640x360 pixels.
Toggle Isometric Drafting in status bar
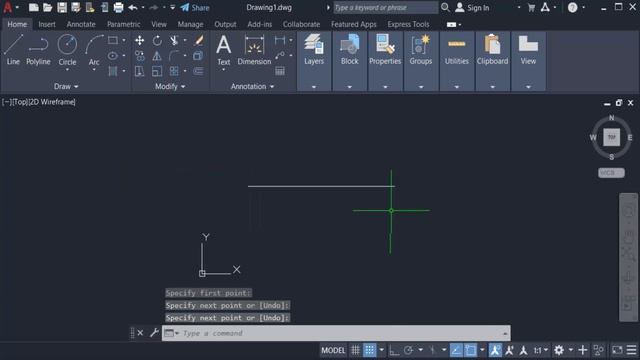click(x=432, y=350)
